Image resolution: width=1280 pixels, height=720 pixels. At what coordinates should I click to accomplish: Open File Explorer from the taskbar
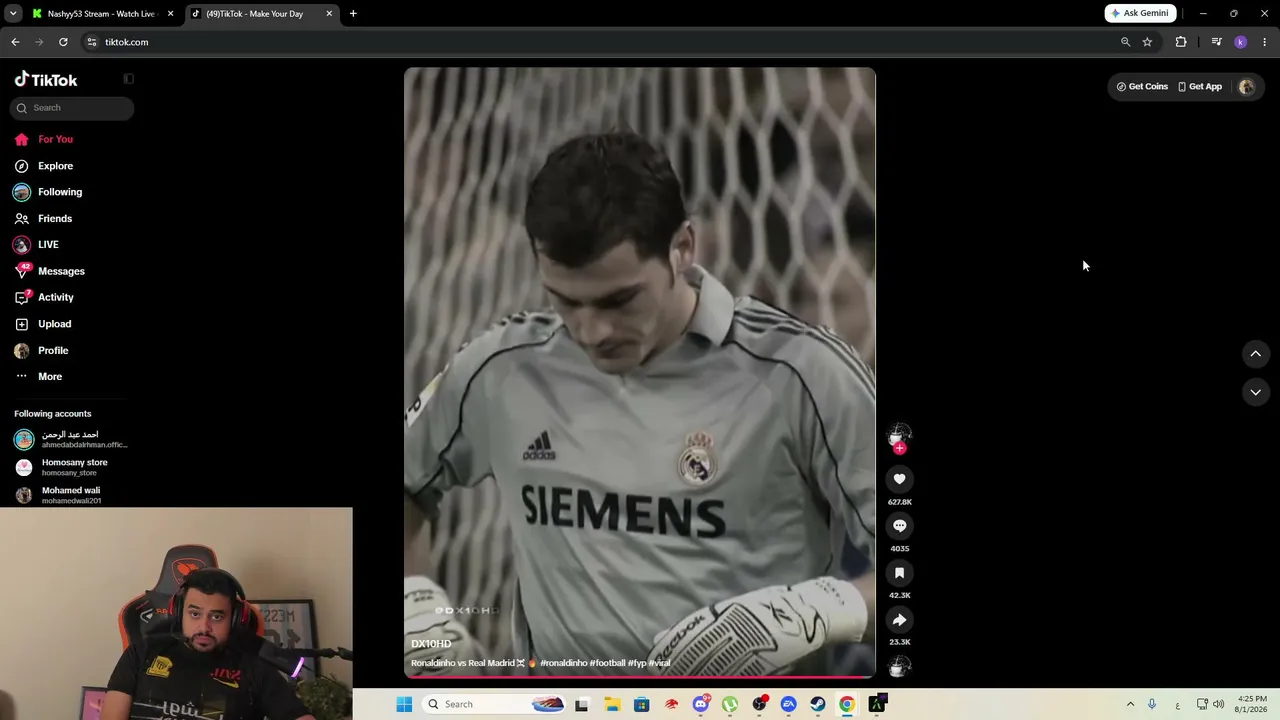612,704
